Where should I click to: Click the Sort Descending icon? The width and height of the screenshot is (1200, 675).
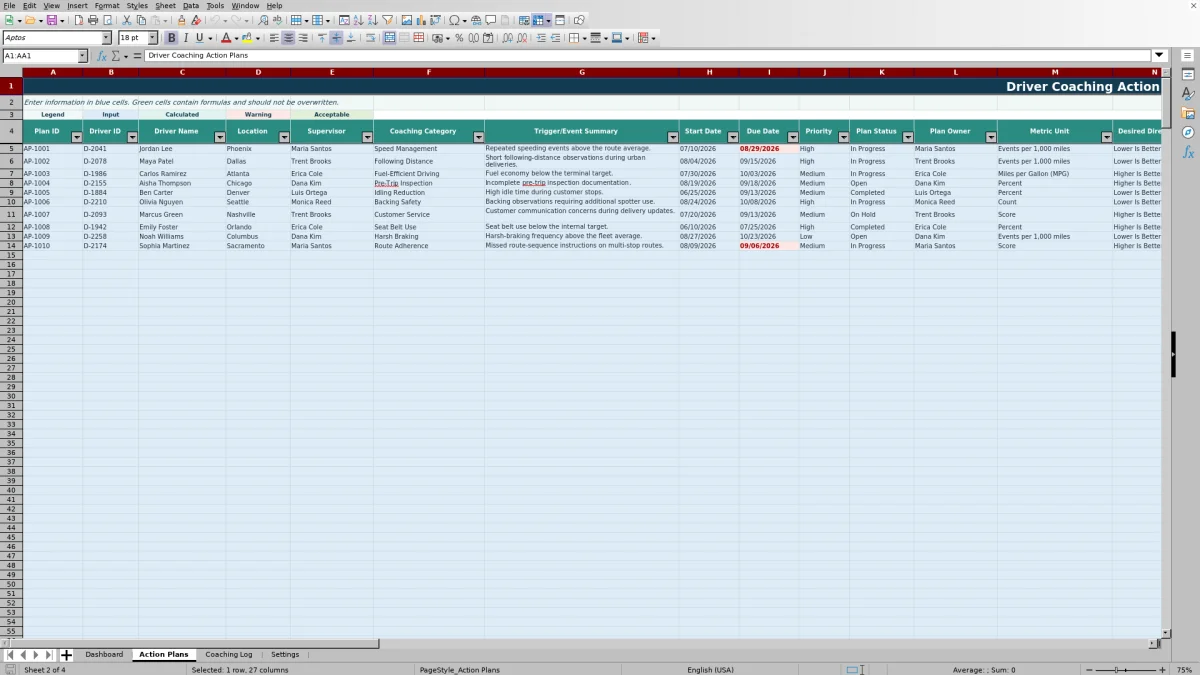pos(372,20)
